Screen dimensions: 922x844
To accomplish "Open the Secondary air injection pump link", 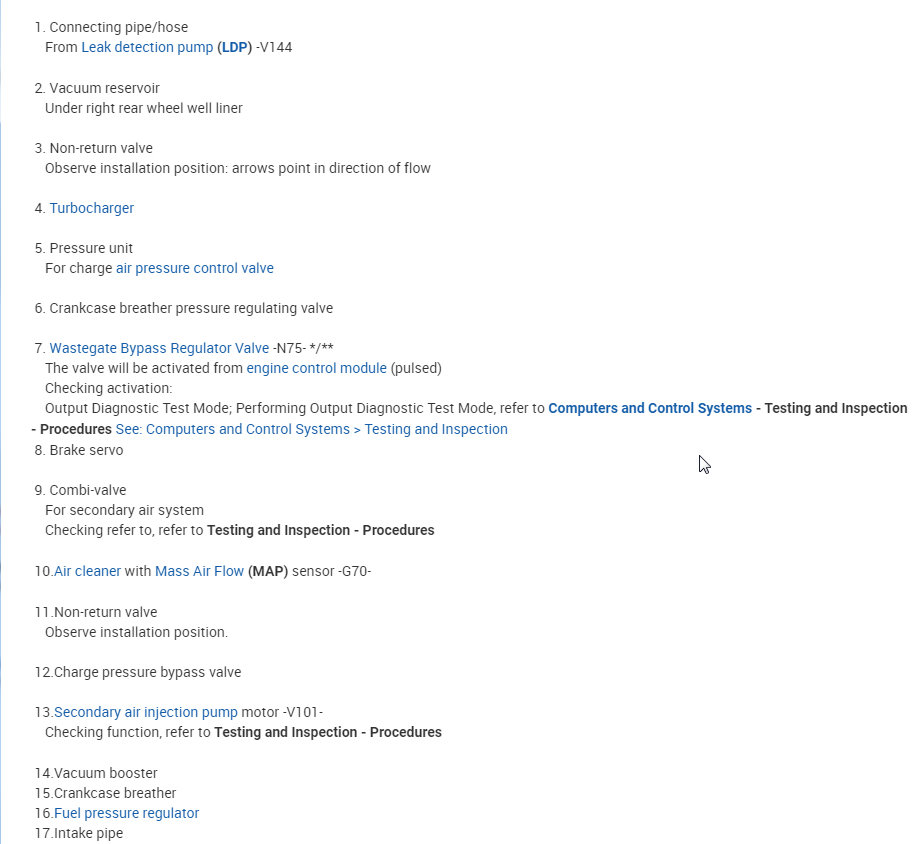I will click(x=146, y=712).
